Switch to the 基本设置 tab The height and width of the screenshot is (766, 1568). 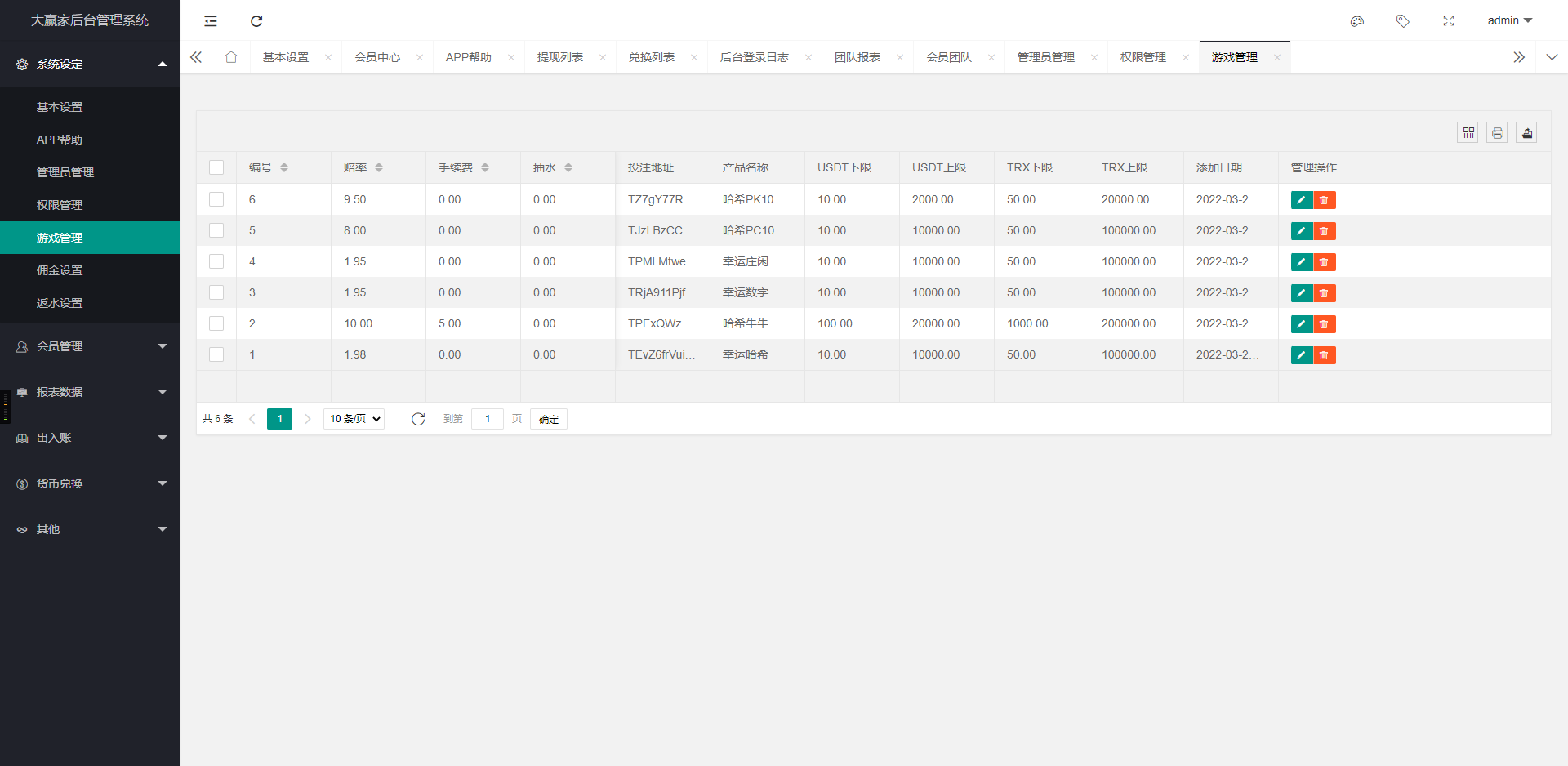point(286,57)
